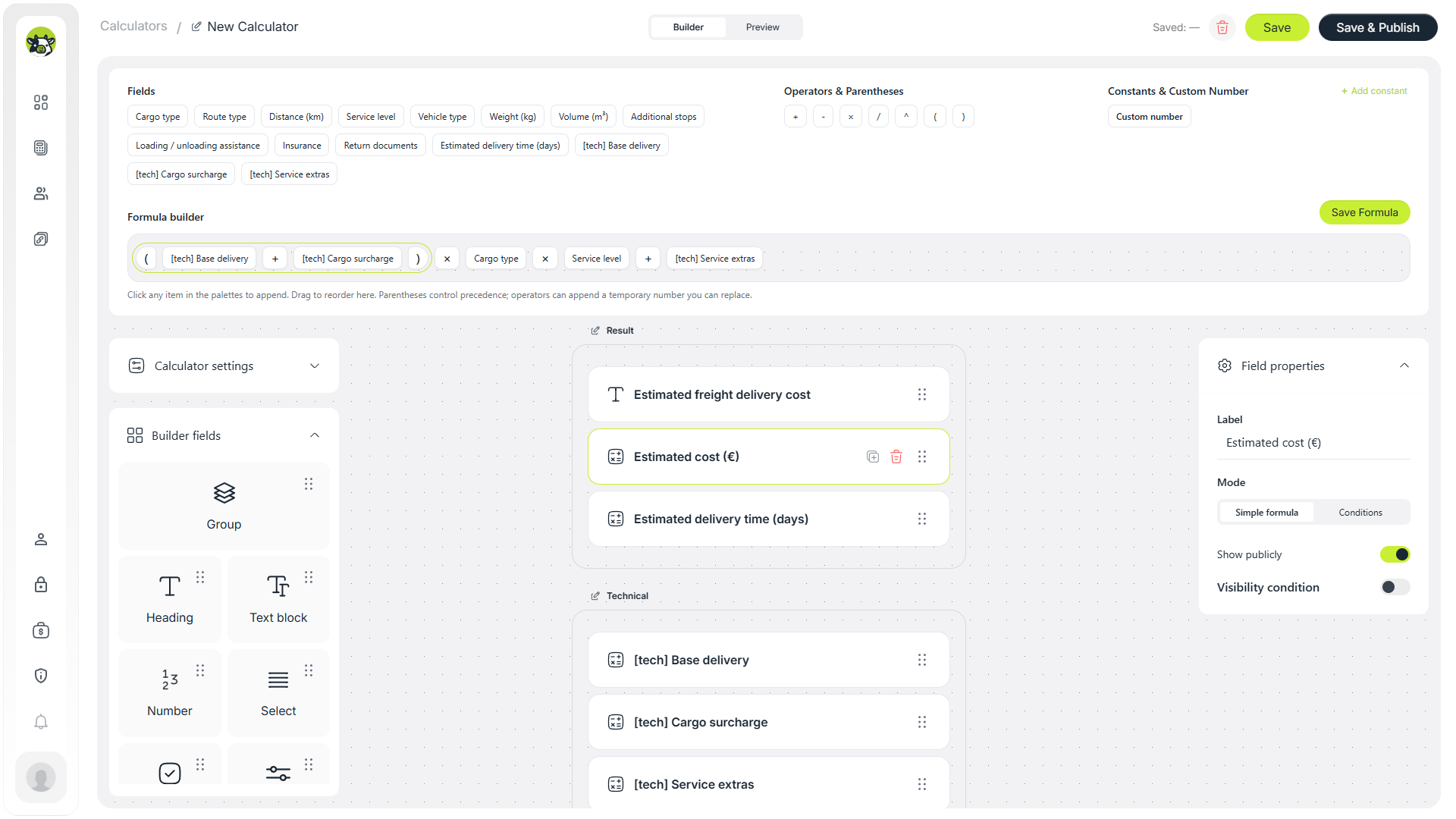The width and height of the screenshot is (1456, 819).
Task: Add the minus operator from palette
Action: click(x=823, y=117)
